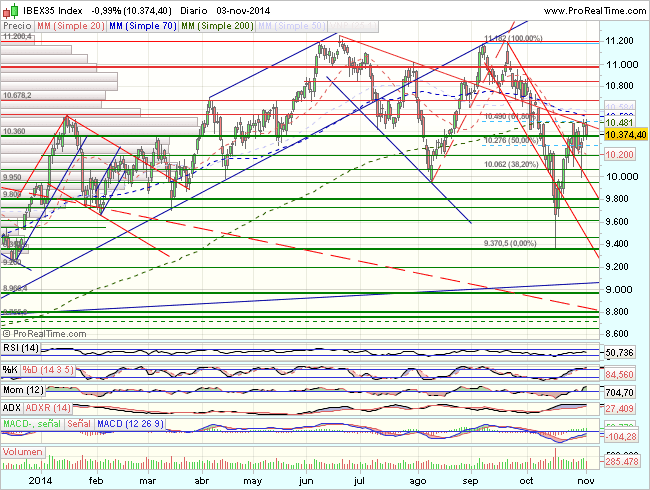Select the %K stochastic label
The width and height of the screenshot is (650, 490).
10,369
